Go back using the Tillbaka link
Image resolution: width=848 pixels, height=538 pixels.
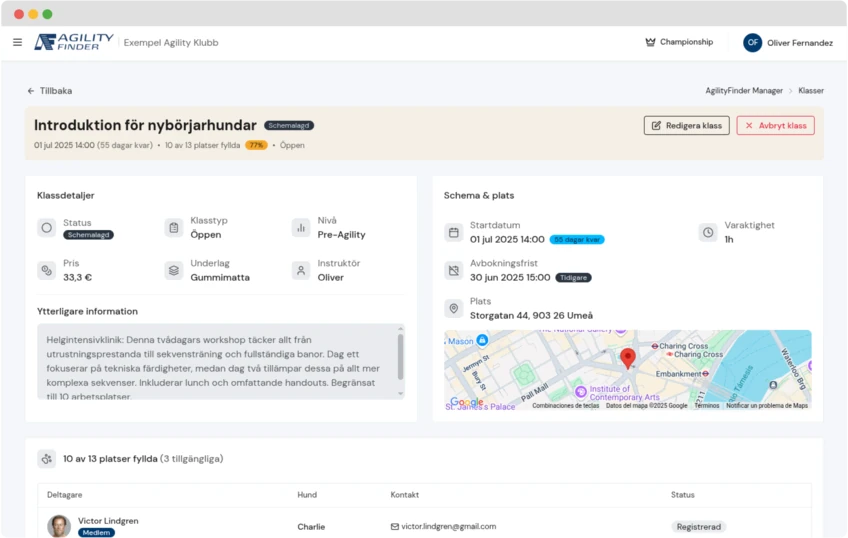click(50, 91)
